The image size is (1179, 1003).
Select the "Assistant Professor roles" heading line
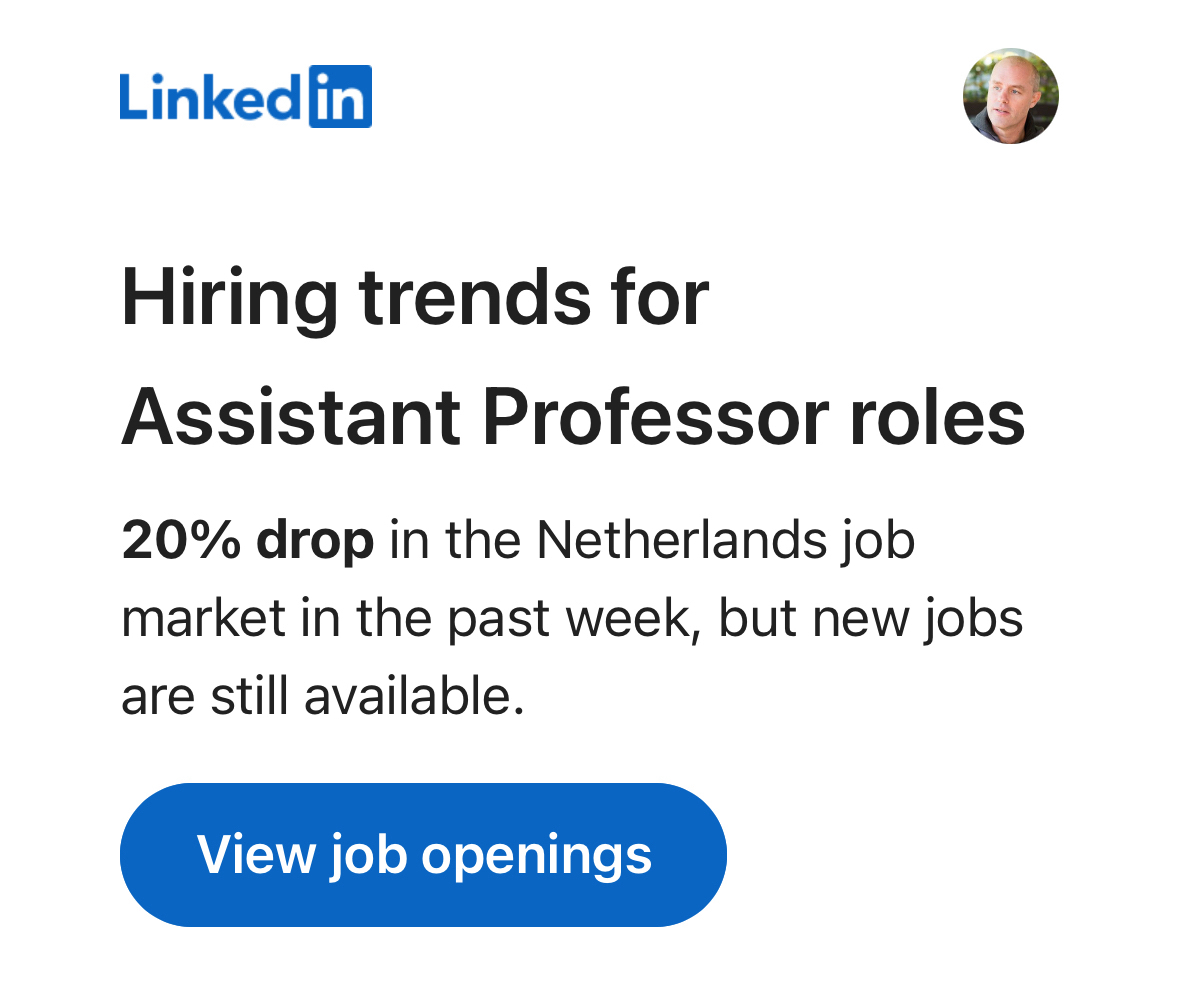click(573, 418)
